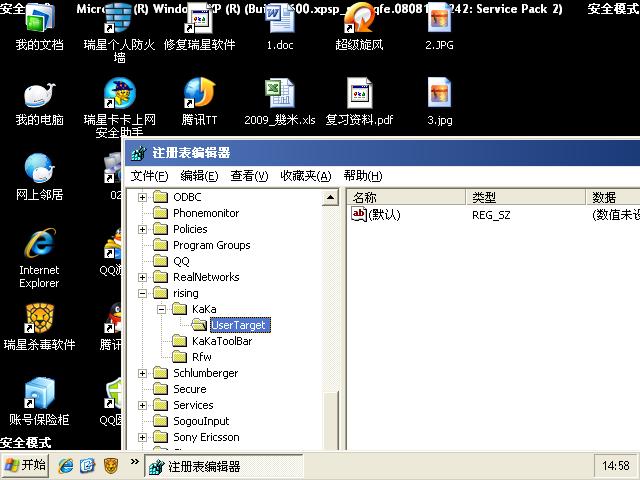
Task: Select the Rfw registry key
Action: click(202, 357)
